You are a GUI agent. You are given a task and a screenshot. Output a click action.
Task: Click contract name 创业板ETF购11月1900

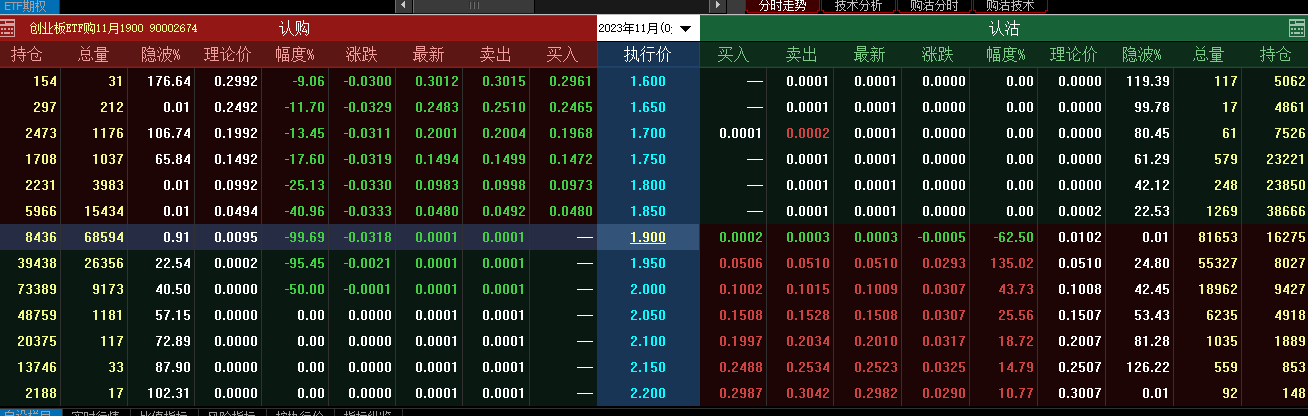85,28
